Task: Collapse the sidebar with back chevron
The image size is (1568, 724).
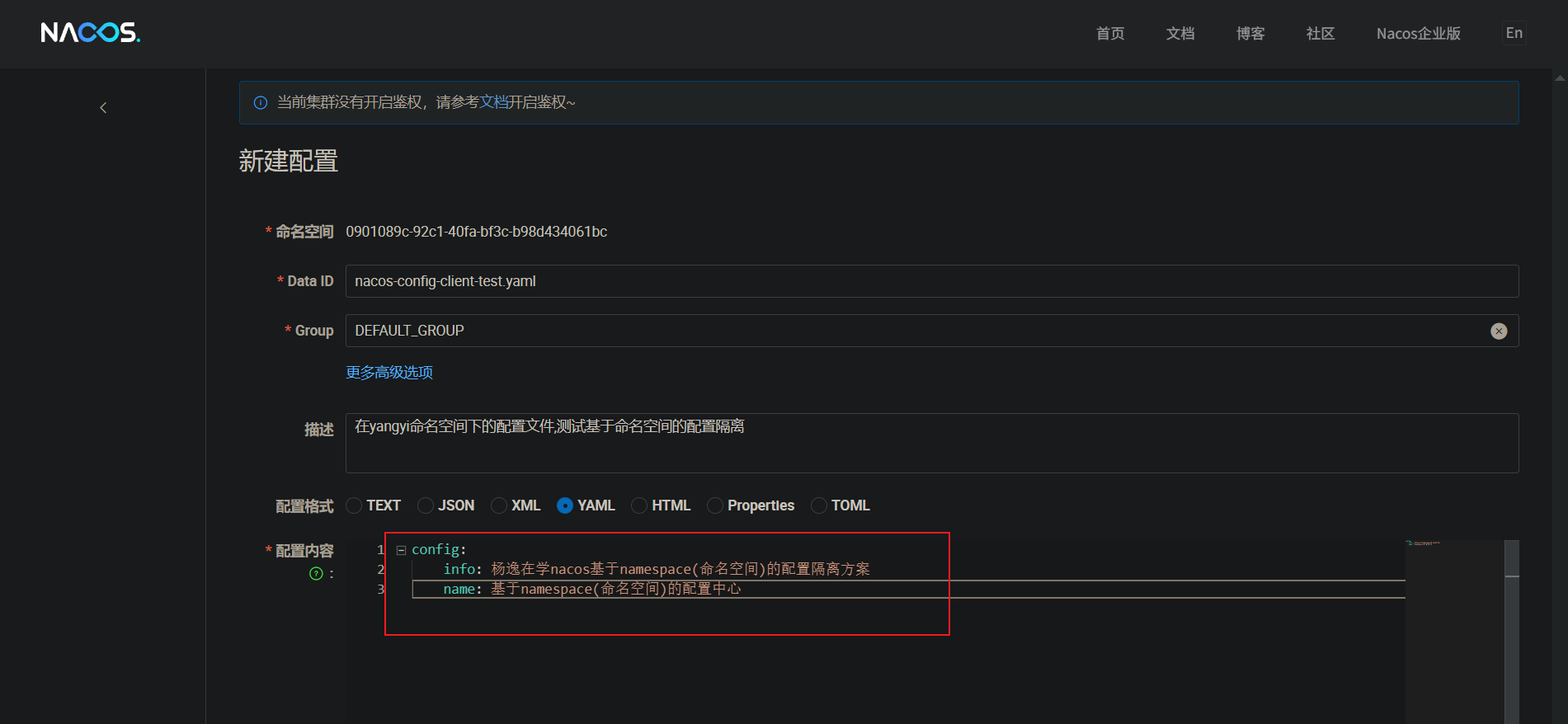Action: pos(103,108)
